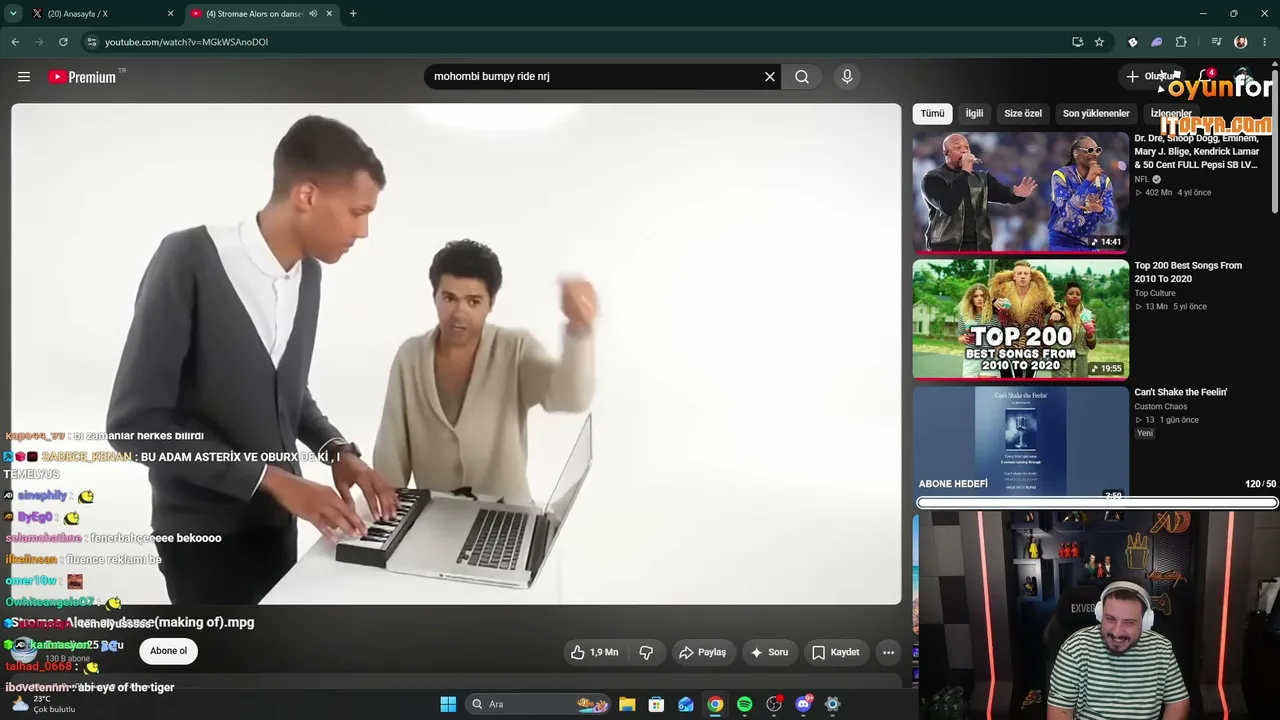Click the Paylaş share button
The width and height of the screenshot is (1280, 720).
(x=702, y=653)
